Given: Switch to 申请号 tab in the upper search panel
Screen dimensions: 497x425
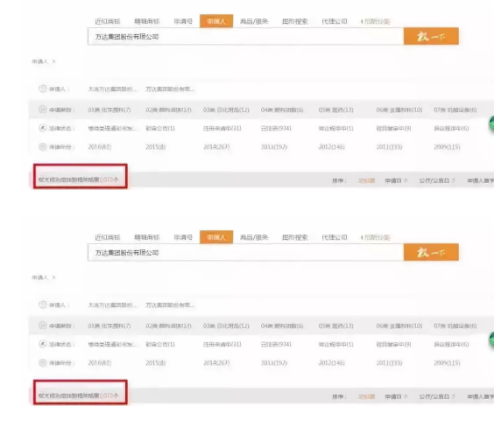Looking at the screenshot, I should [x=183, y=21].
